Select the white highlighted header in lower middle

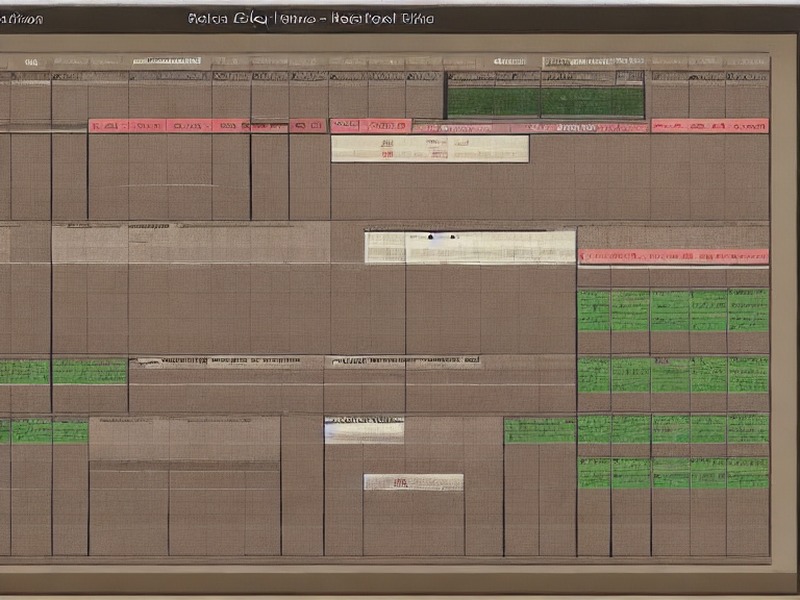[364, 430]
